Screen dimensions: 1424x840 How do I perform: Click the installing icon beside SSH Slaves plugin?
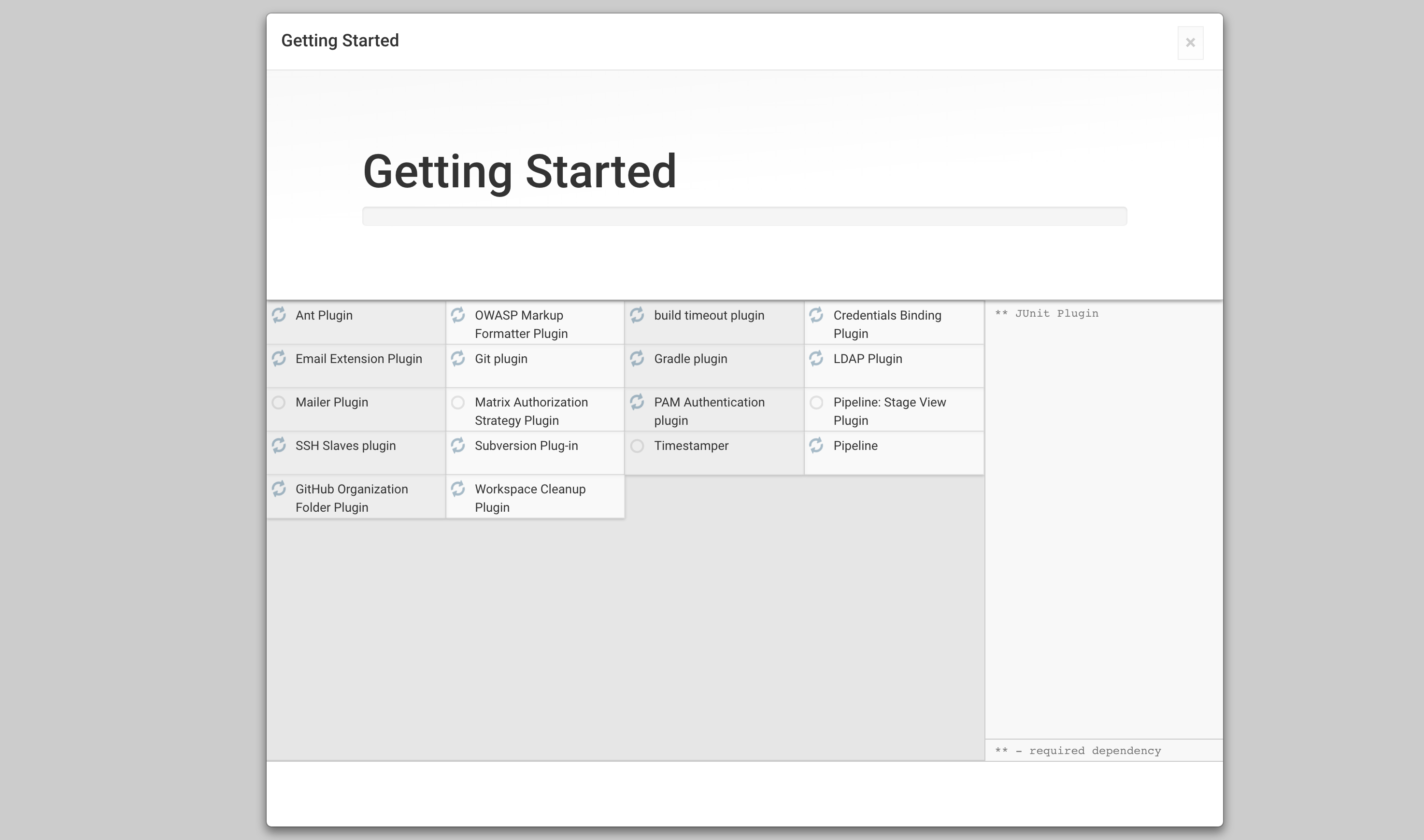tap(279, 446)
